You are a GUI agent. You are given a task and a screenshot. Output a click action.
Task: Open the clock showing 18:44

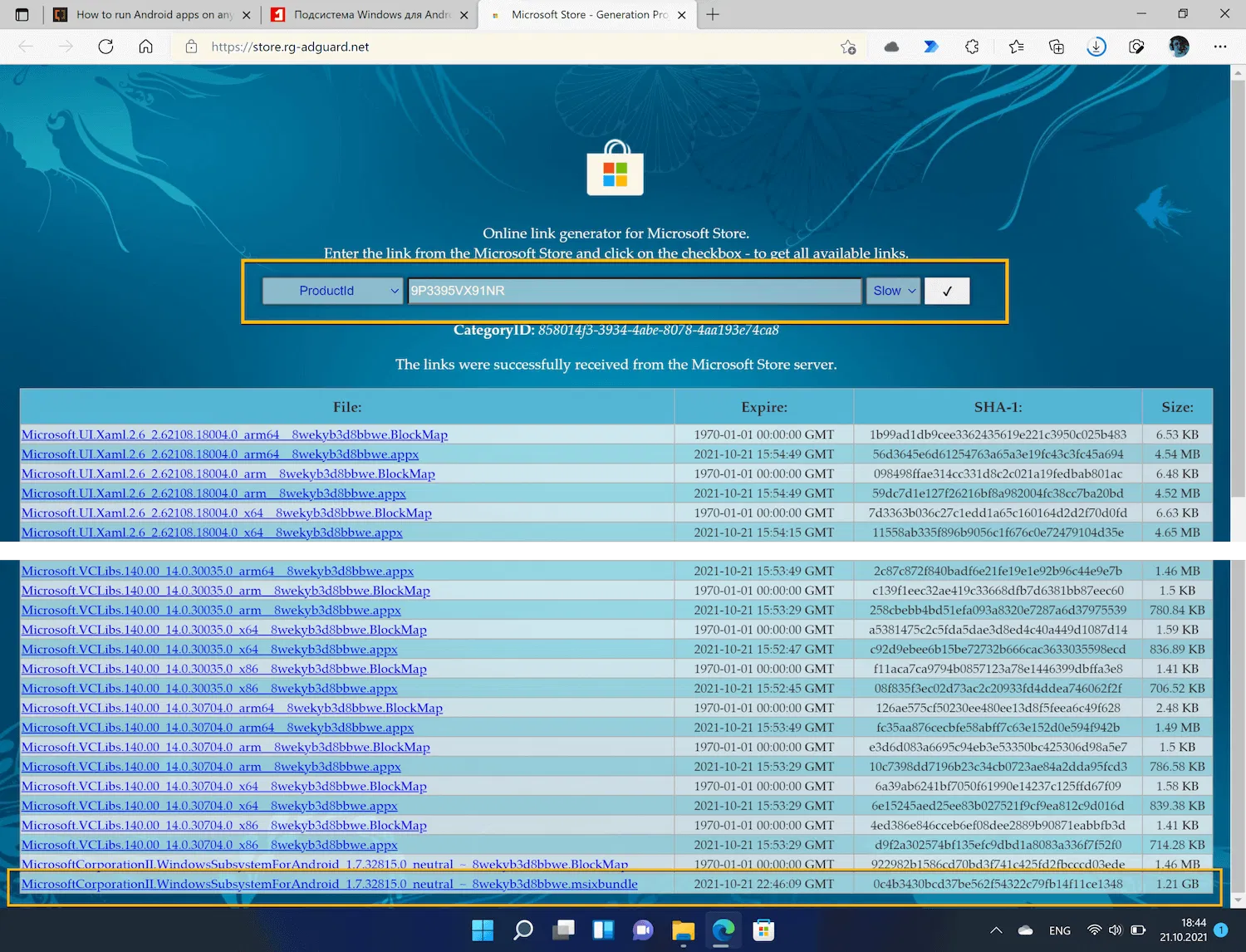[x=1183, y=930]
